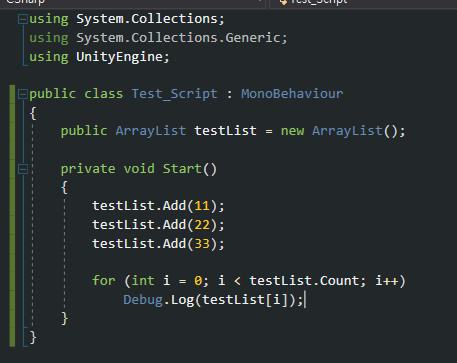This screenshot has width=457, height=363.
Task: Click the int keyword in for loop
Action: pyautogui.click(x=143, y=281)
